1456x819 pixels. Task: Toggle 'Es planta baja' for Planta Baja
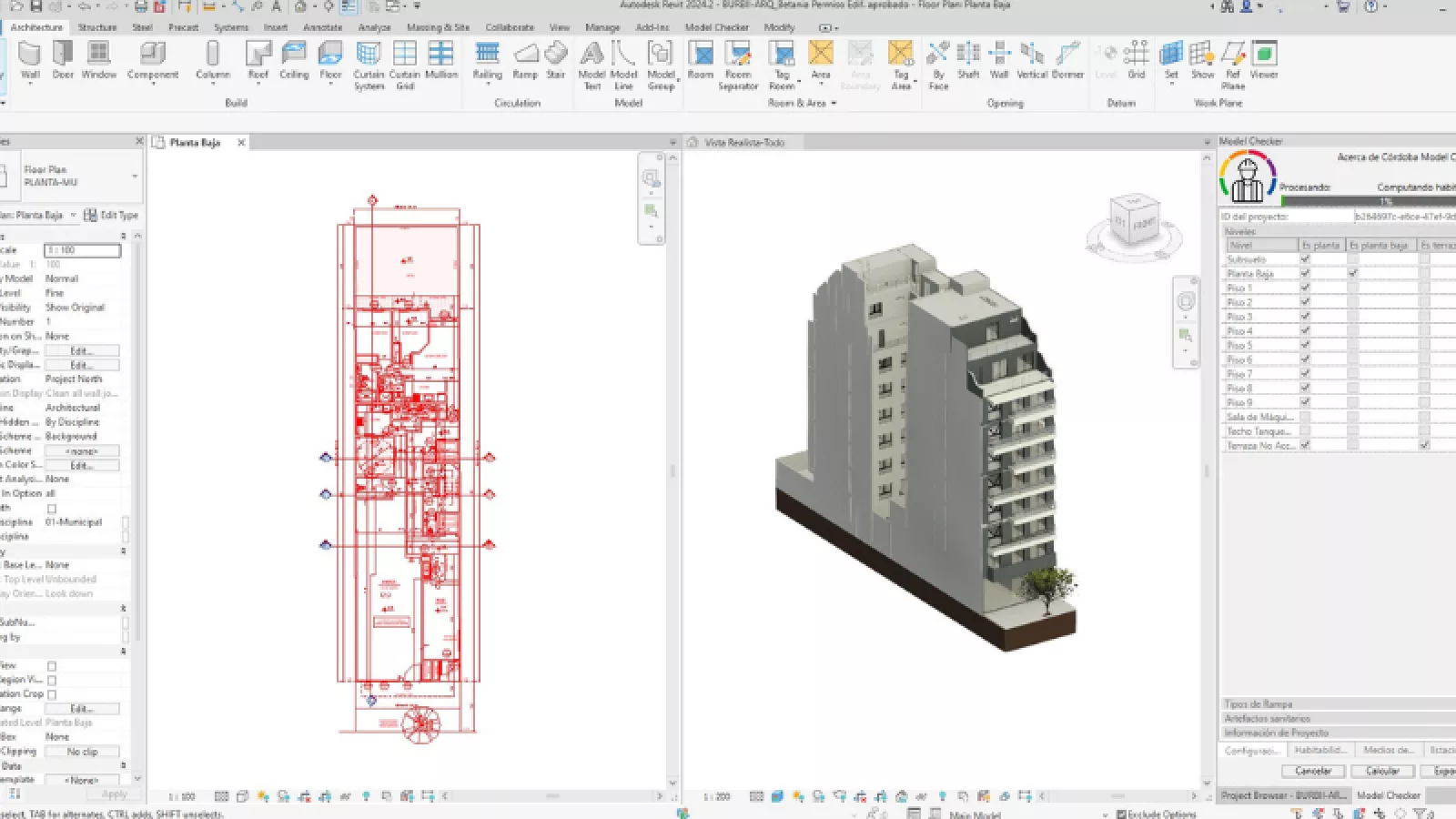point(1353,273)
